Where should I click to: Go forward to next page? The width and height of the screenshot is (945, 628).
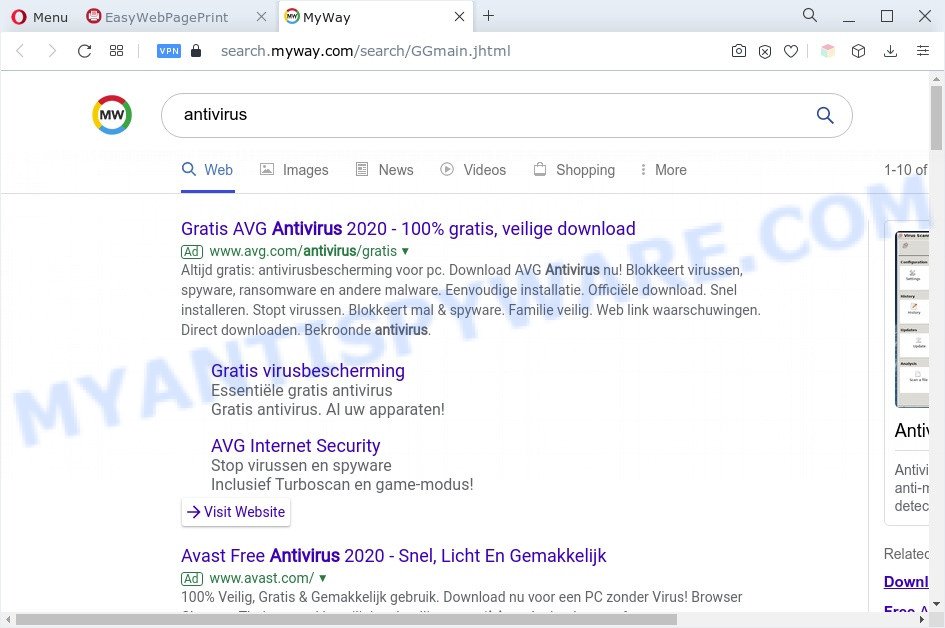click(52, 51)
